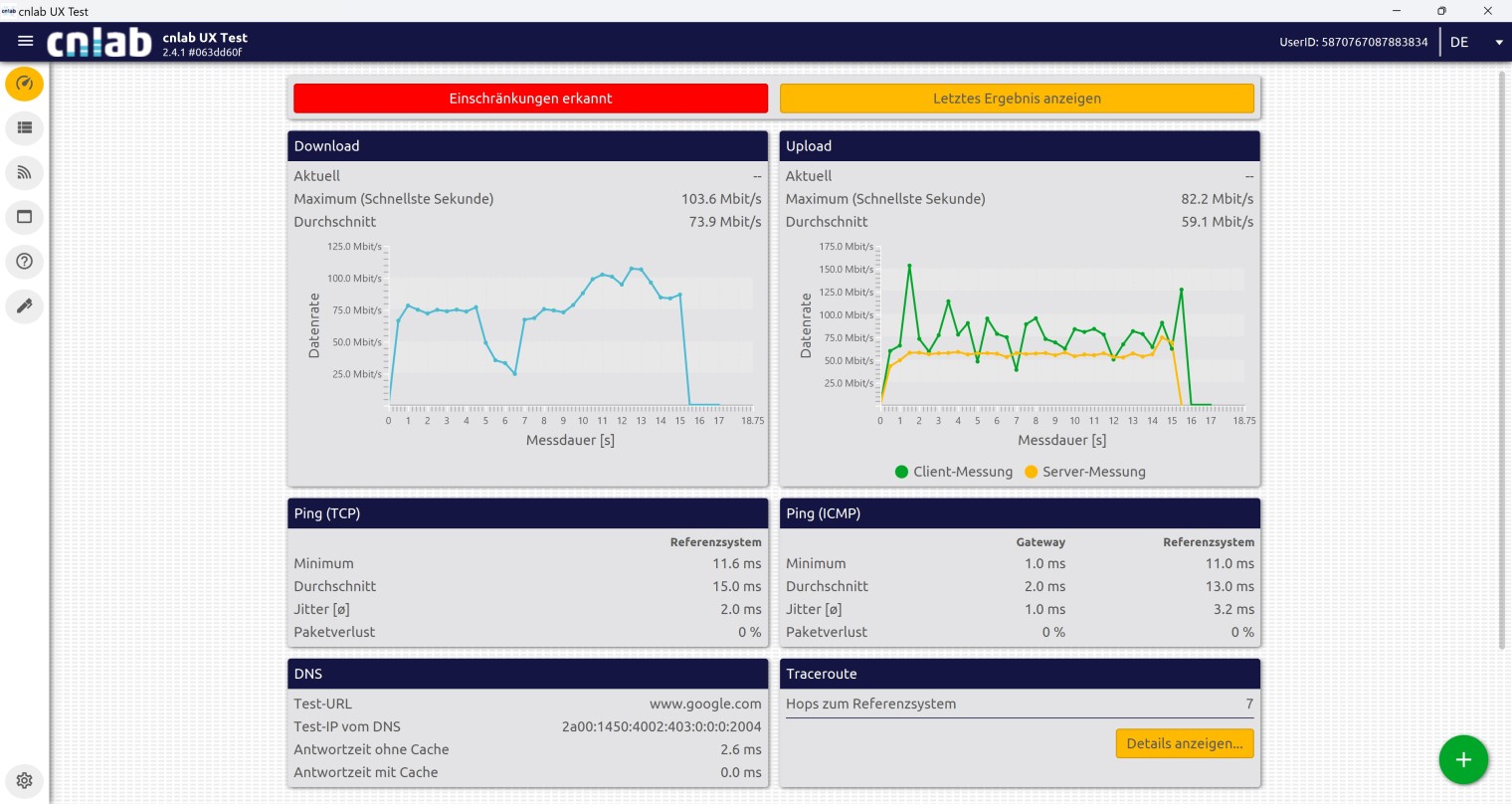Image resolution: width=1512 pixels, height=804 pixels.
Task: Show traceroute details with 'Details anzeigen...'
Action: (1184, 743)
